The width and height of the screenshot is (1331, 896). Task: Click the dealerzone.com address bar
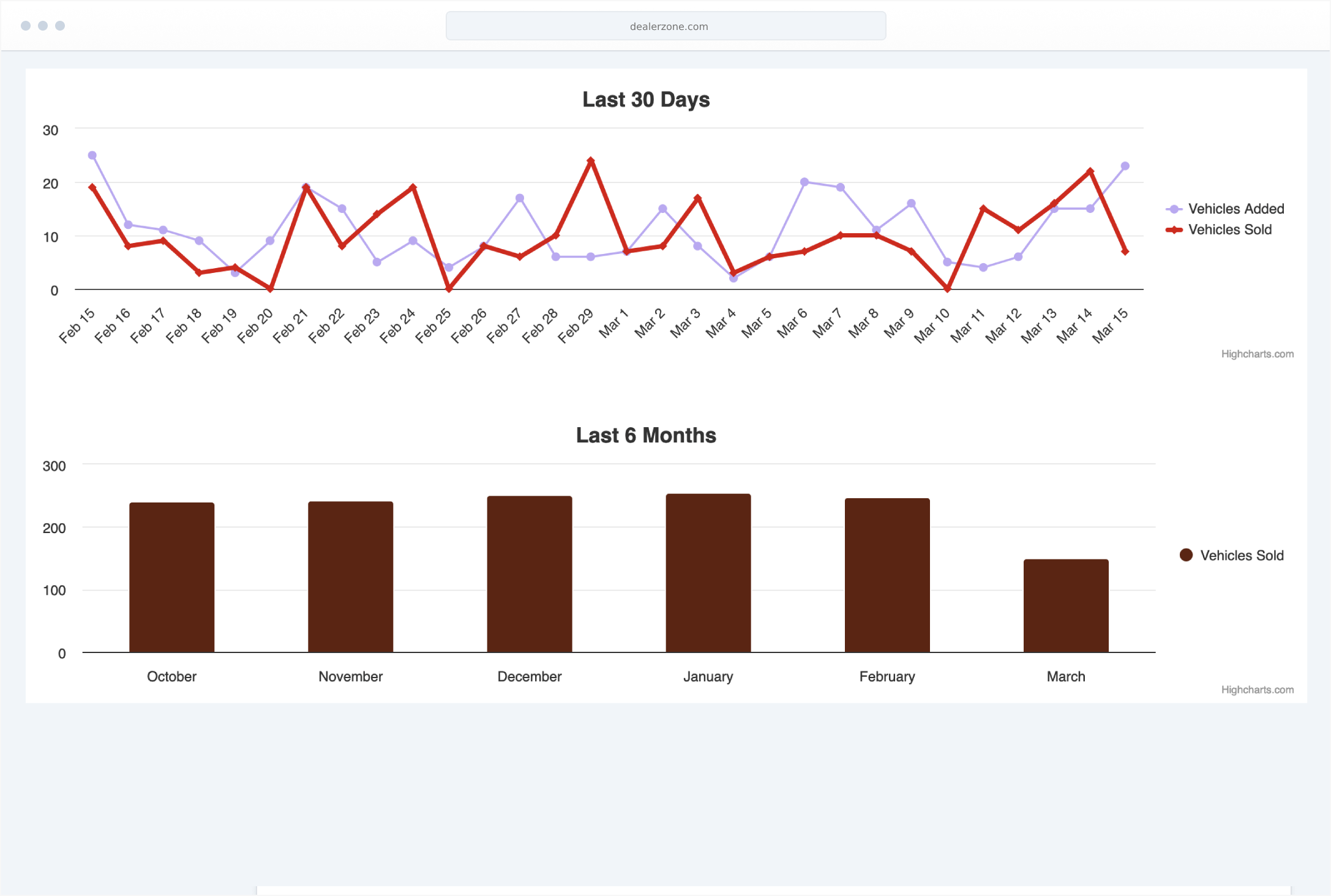click(665, 26)
